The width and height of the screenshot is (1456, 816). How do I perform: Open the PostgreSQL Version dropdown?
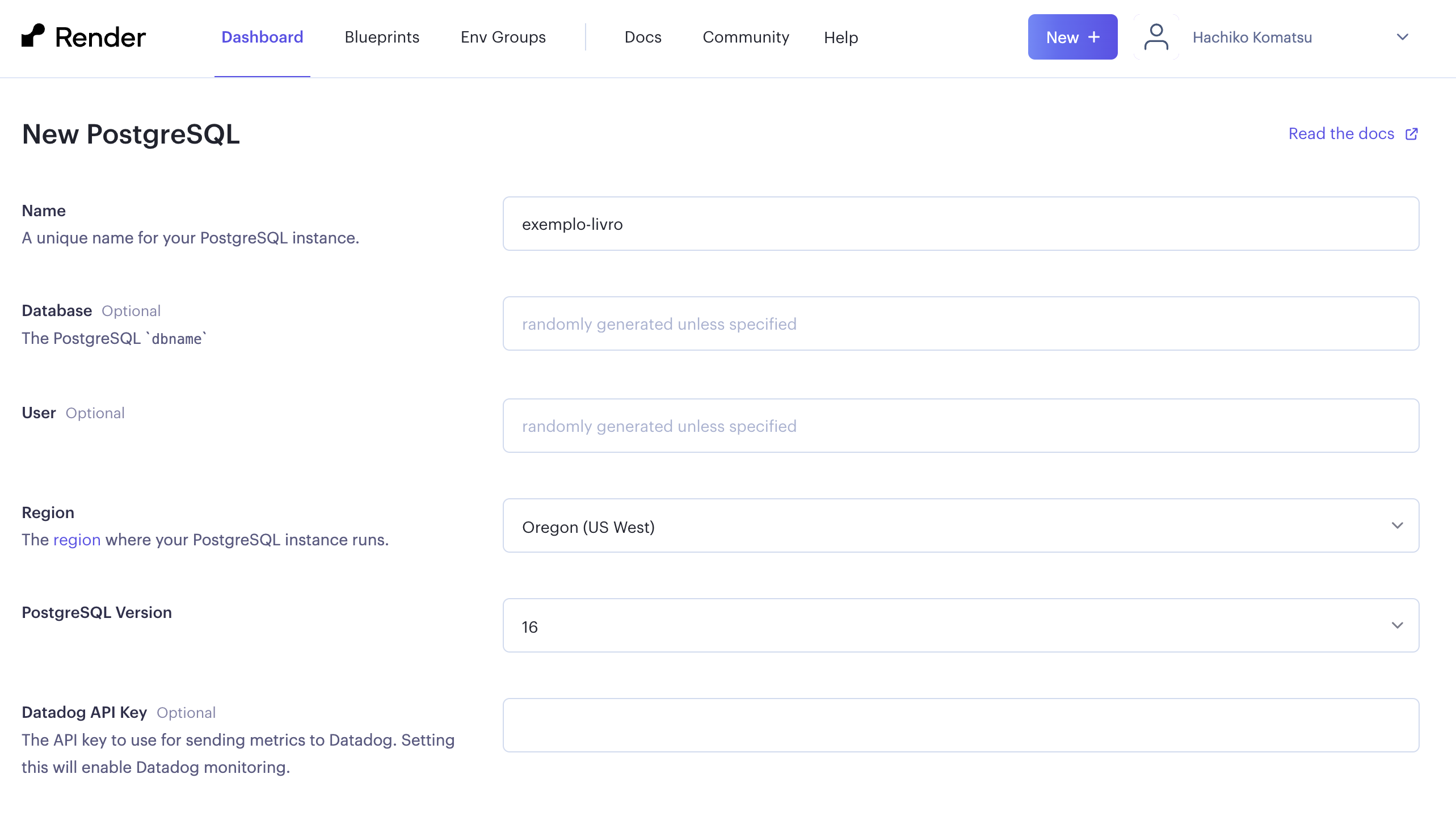[961, 625]
